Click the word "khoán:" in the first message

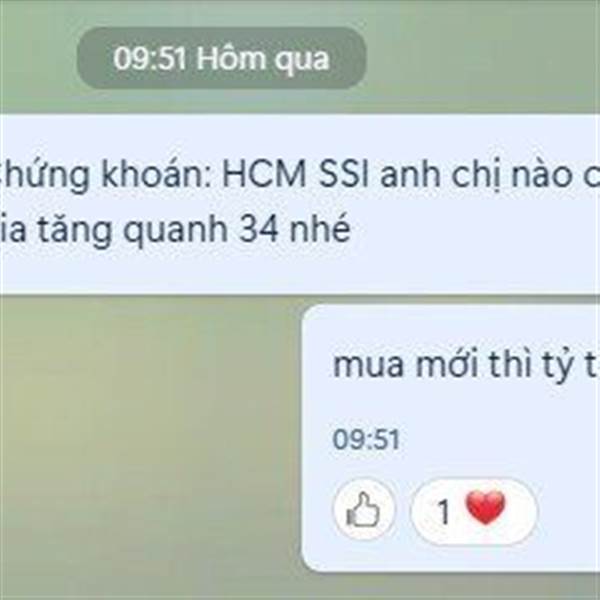tap(156, 174)
